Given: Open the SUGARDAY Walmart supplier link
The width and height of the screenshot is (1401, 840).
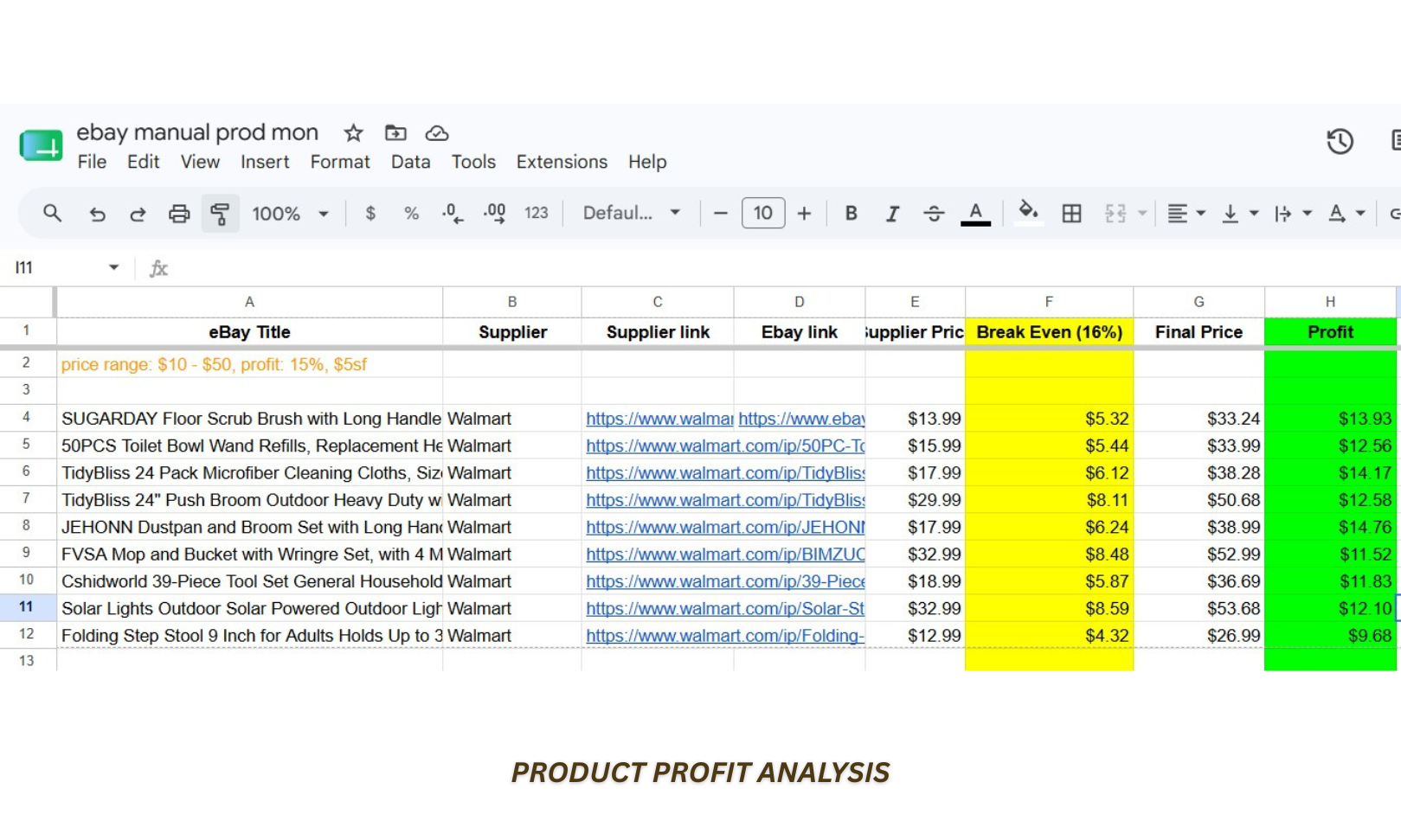Looking at the screenshot, I should coord(659,419).
